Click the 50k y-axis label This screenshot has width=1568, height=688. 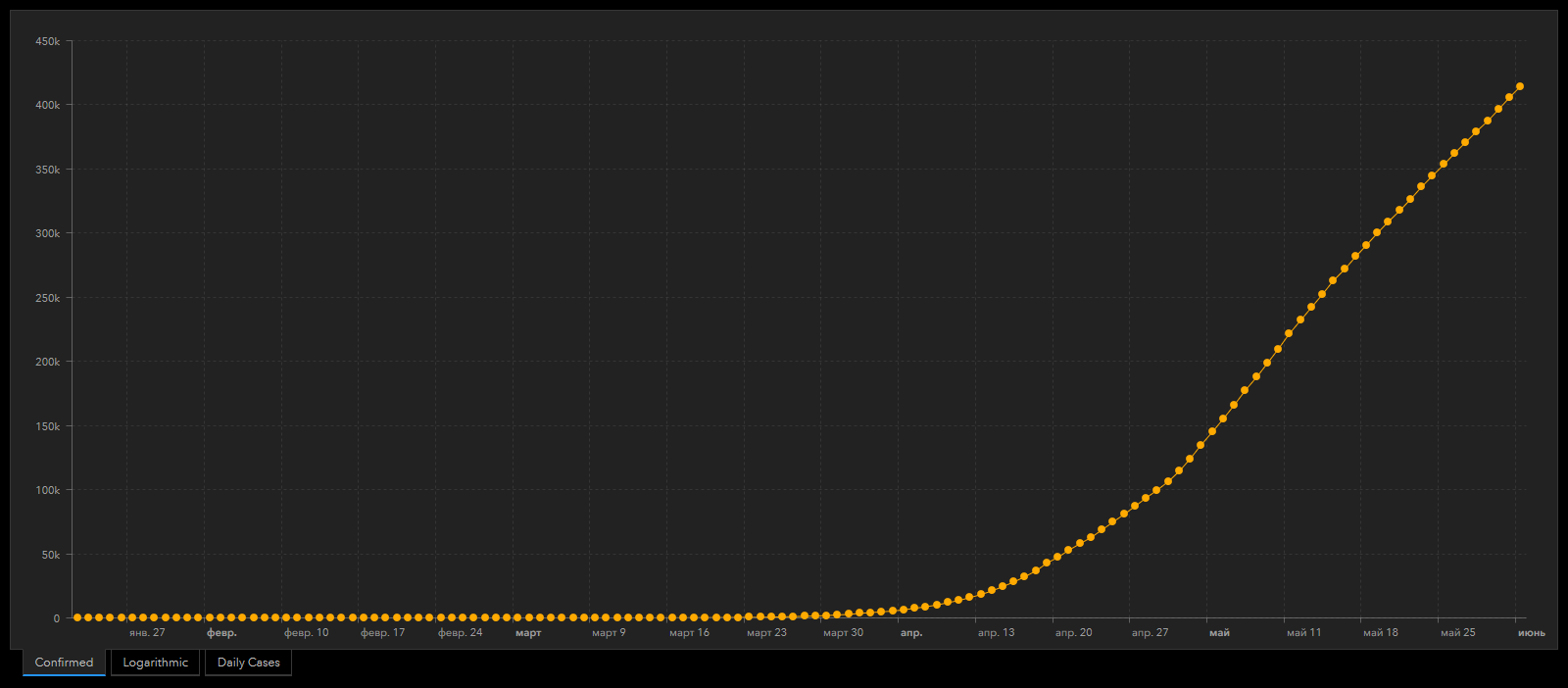(50, 555)
